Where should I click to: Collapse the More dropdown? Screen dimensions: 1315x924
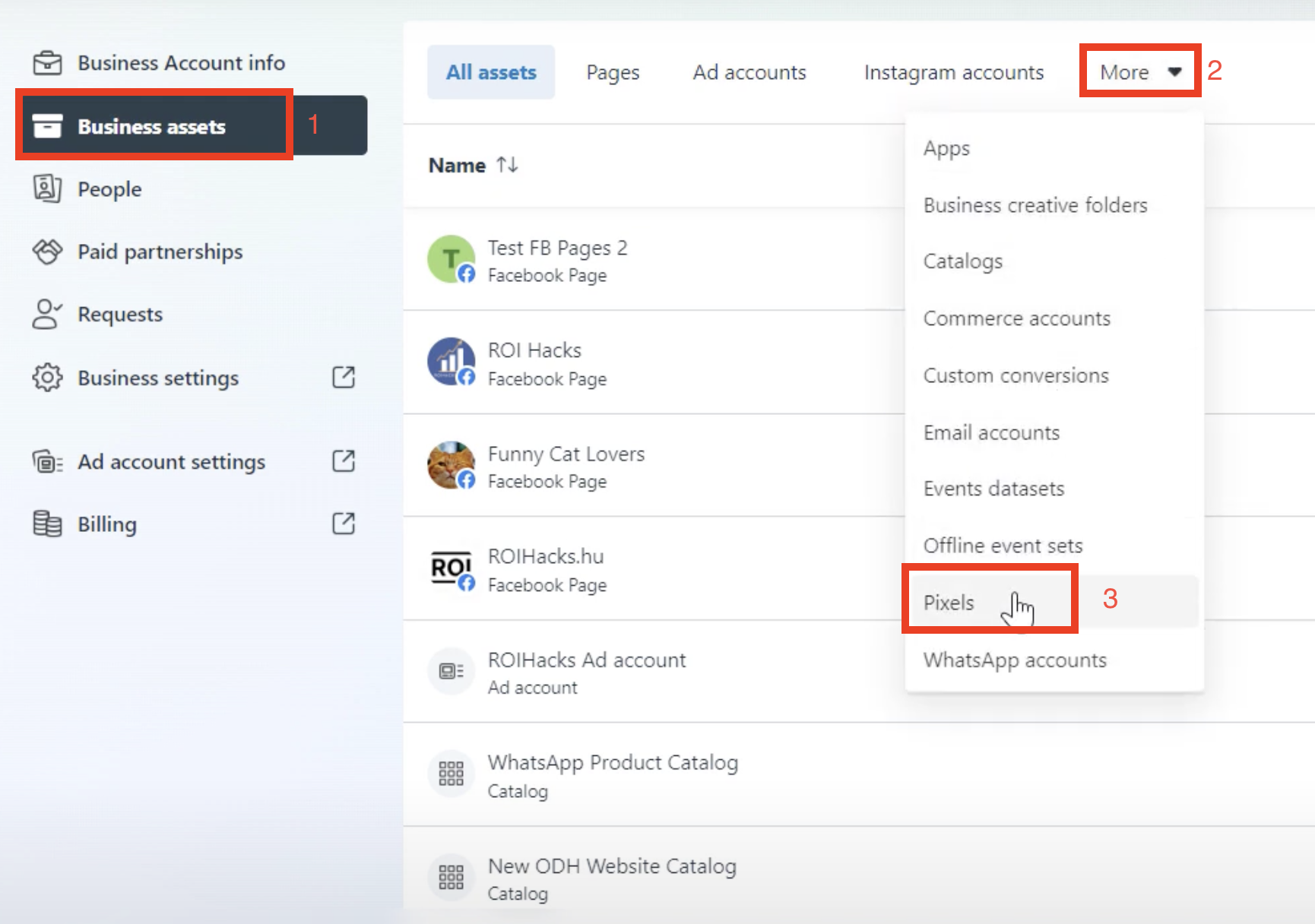(x=1140, y=71)
